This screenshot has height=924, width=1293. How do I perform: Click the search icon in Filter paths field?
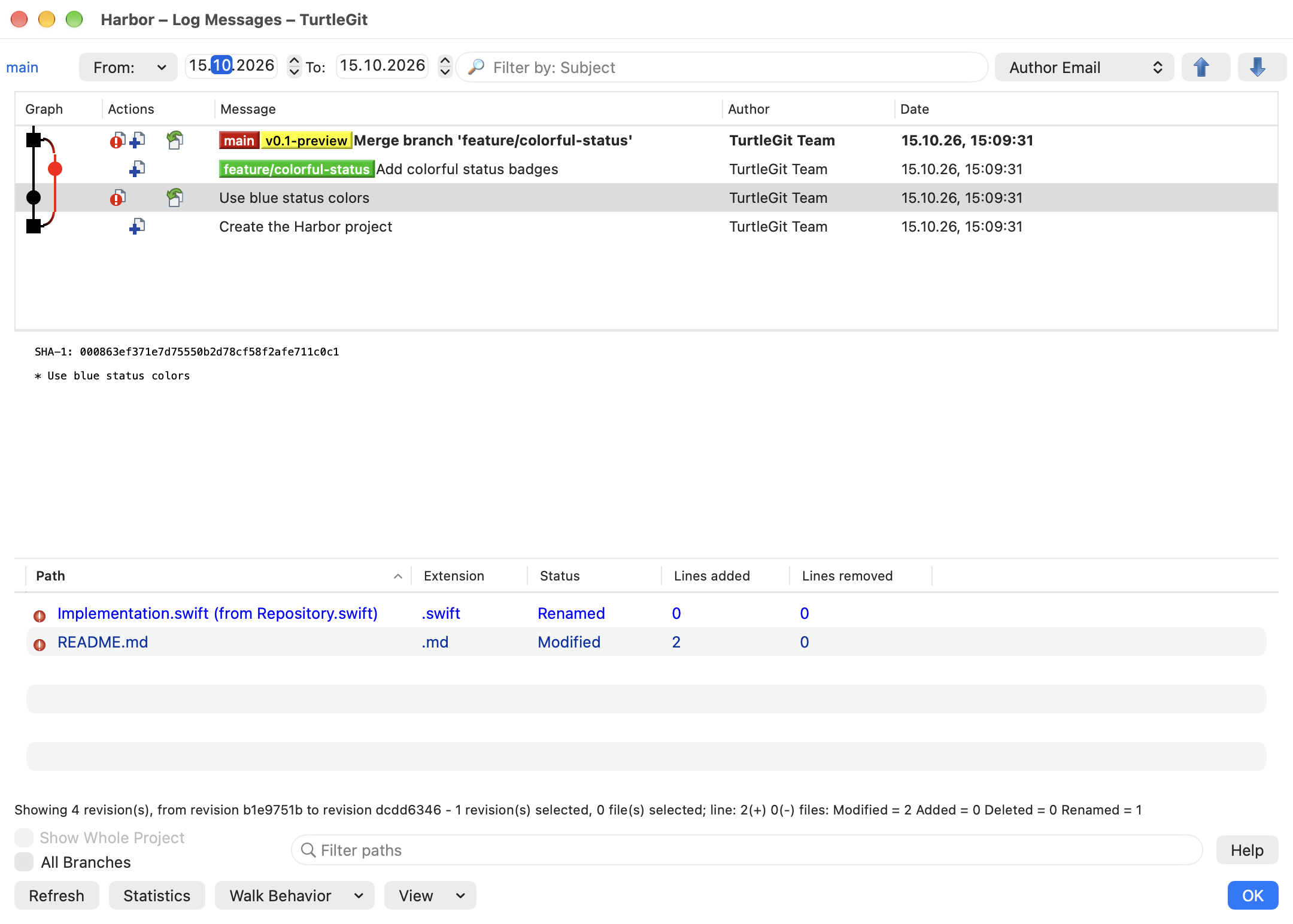tap(308, 850)
